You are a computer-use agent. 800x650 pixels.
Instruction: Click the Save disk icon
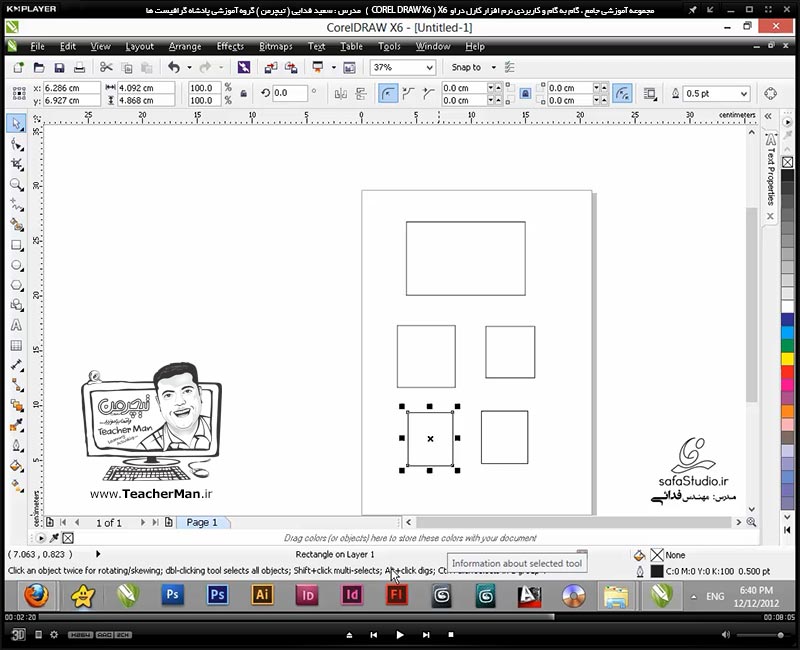pos(59,67)
